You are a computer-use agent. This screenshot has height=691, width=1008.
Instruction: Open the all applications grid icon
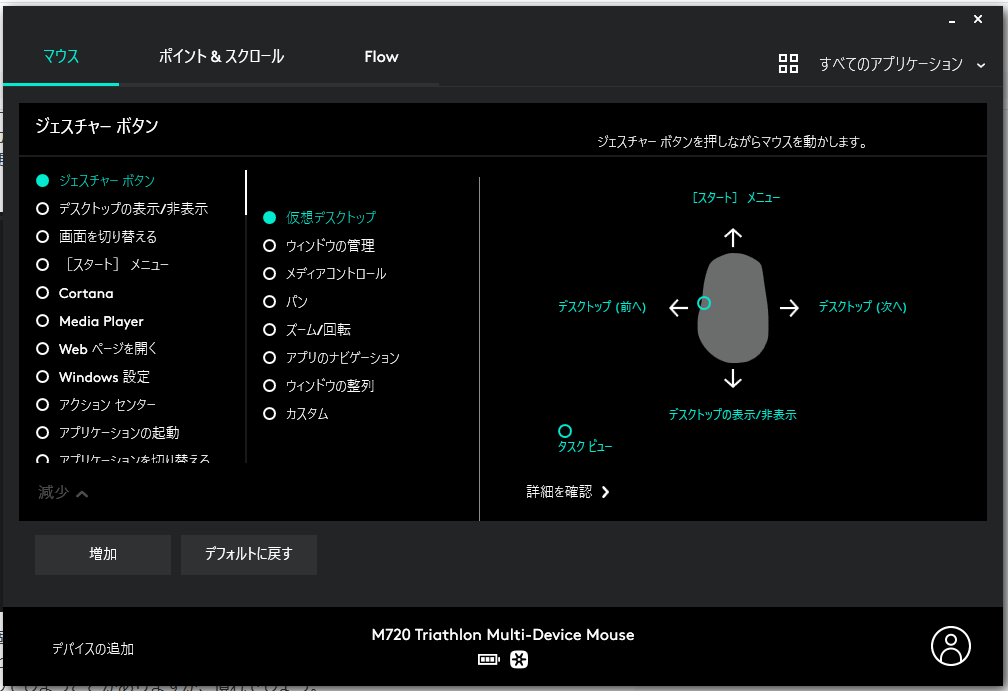click(x=788, y=63)
